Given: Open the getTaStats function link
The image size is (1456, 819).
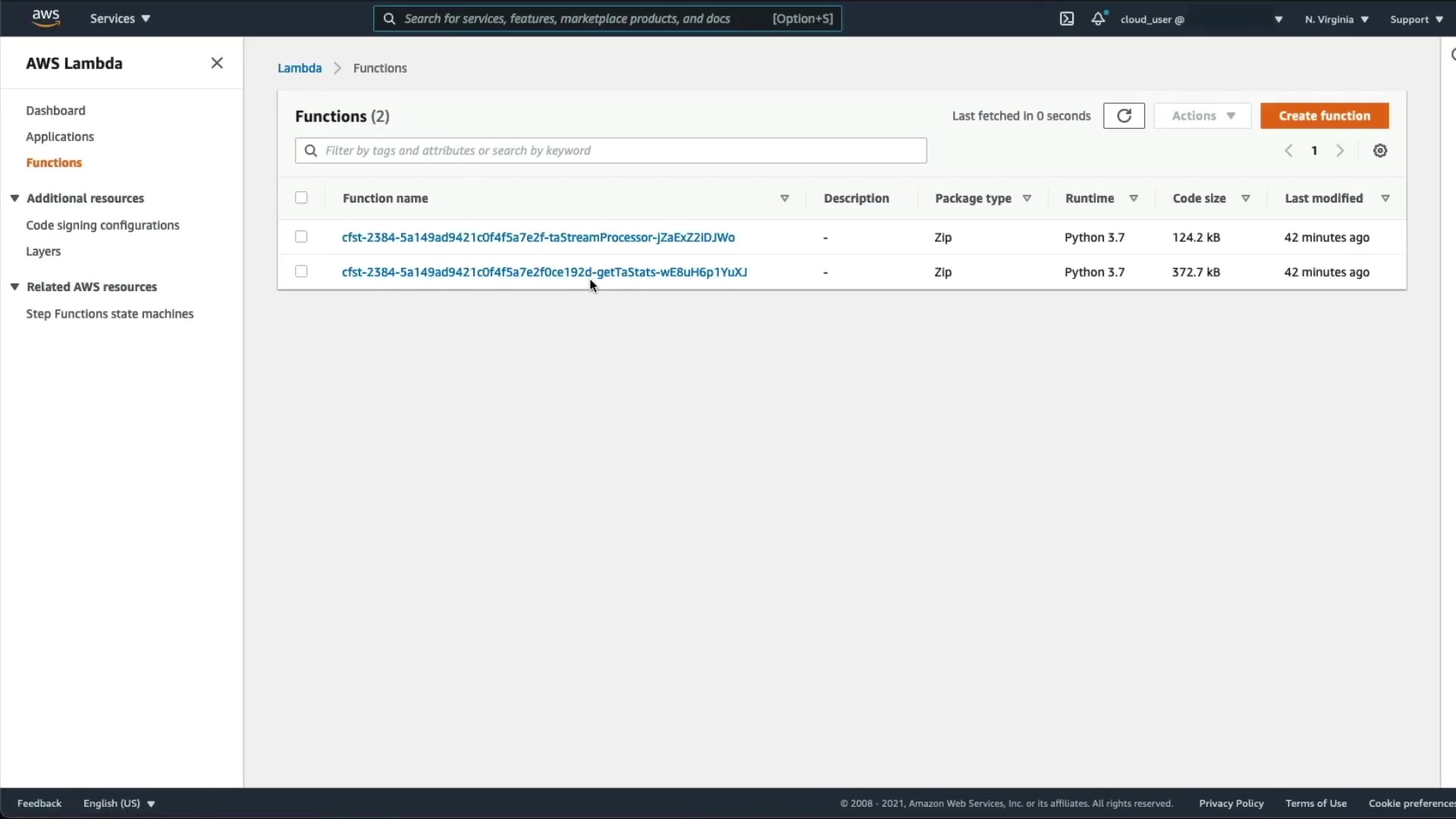Looking at the screenshot, I should click(x=544, y=272).
